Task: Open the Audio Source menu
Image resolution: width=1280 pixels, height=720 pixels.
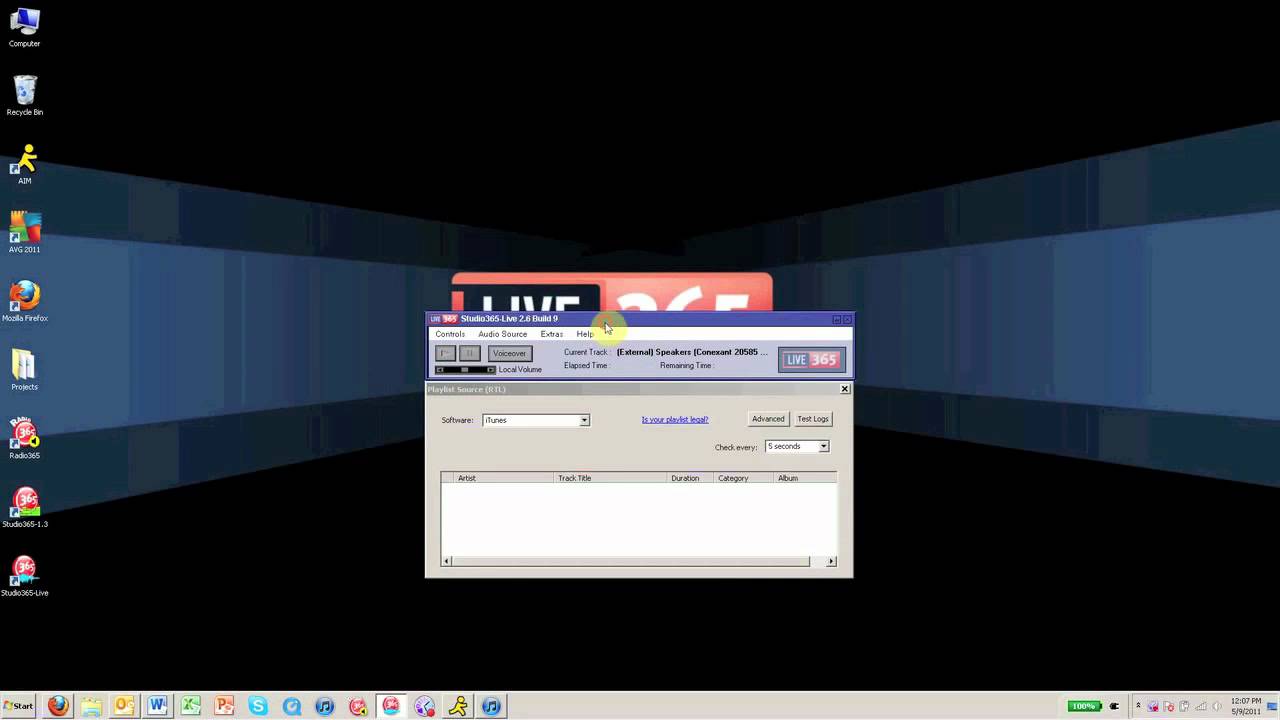Action: [x=502, y=334]
